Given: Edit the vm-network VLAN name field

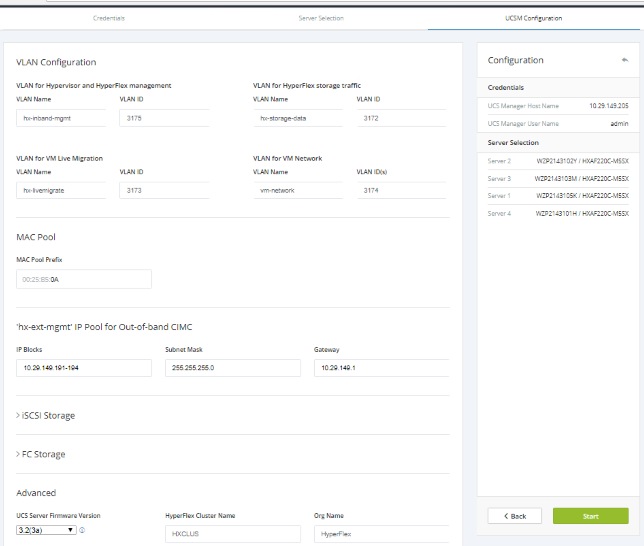Looking at the screenshot, I should tap(298, 190).
